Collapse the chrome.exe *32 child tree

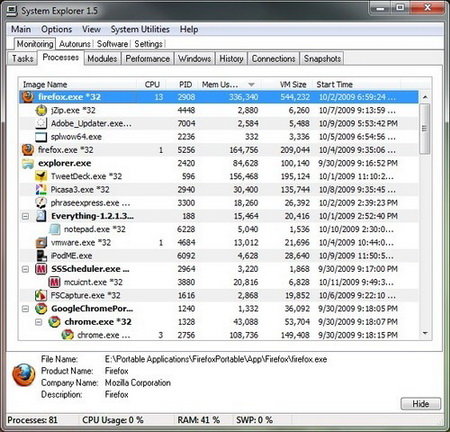(x=39, y=322)
